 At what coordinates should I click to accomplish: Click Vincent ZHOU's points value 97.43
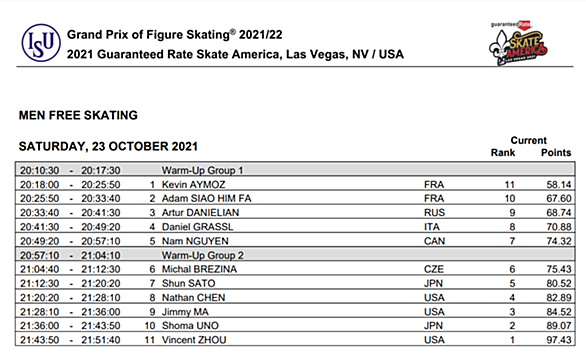[x=559, y=340]
